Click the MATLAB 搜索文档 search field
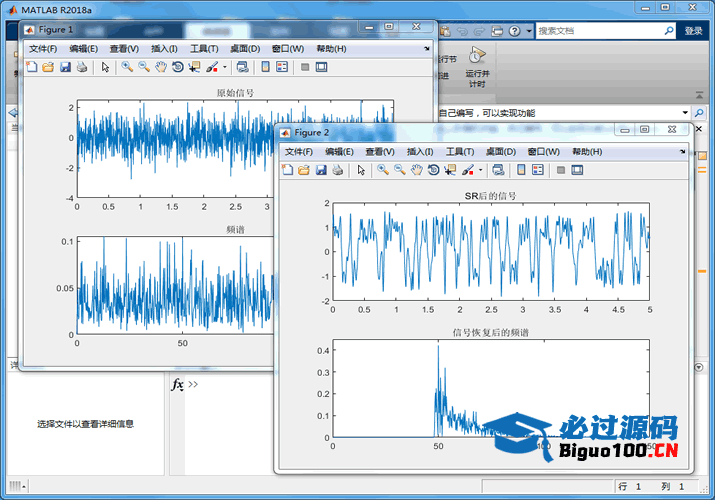The width and height of the screenshot is (715, 500). coord(599,31)
